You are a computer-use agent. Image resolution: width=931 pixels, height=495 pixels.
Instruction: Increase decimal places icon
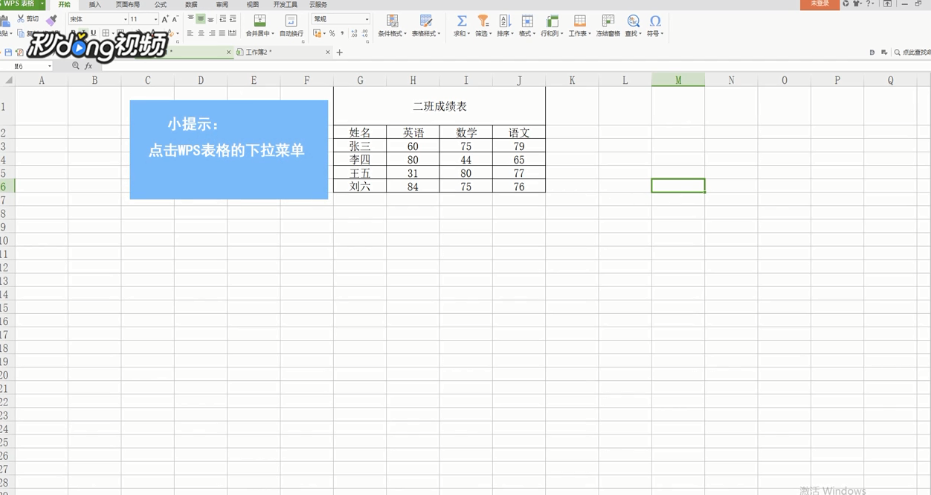[x=354, y=33]
